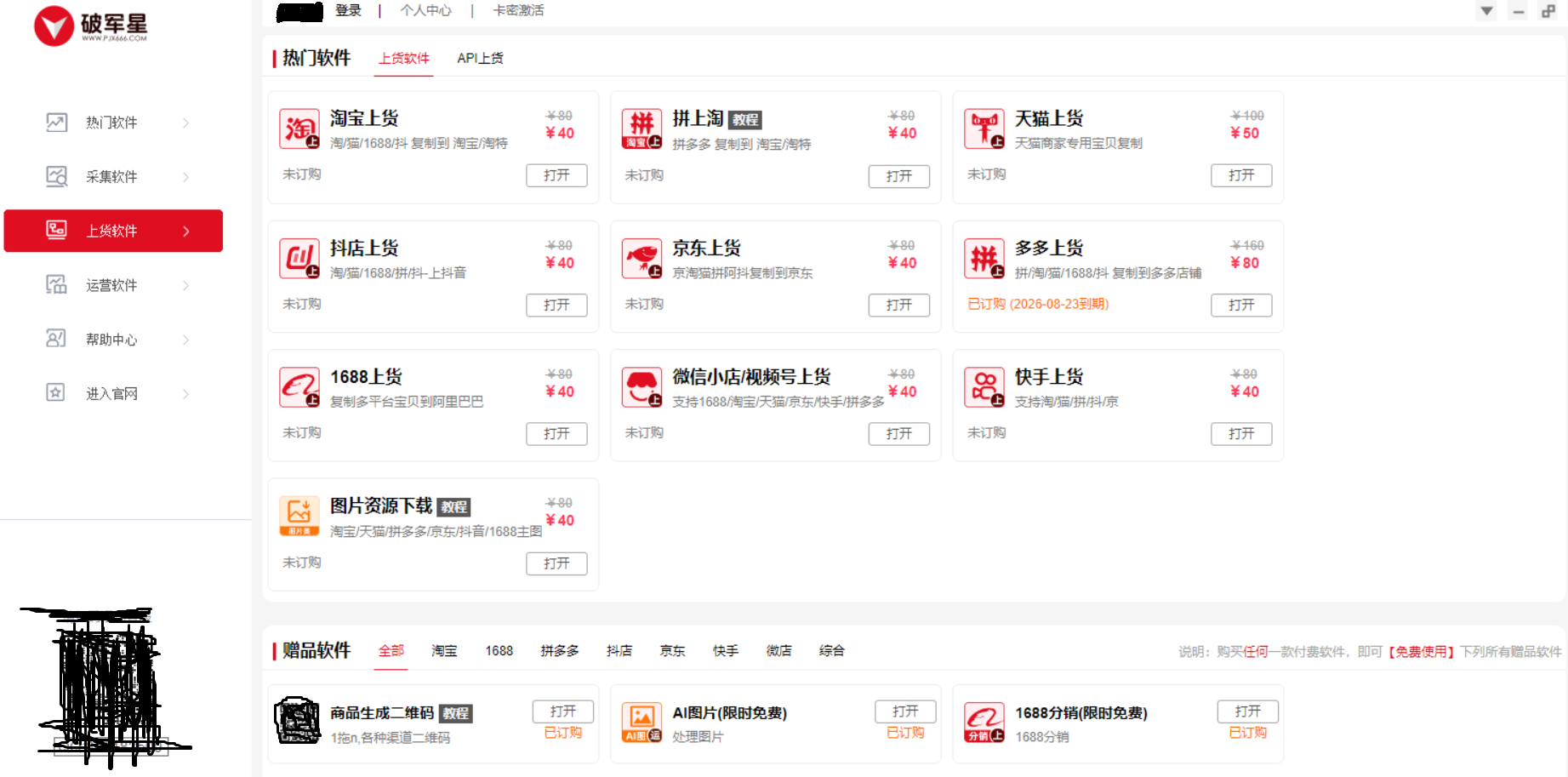The width and height of the screenshot is (1568, 777).
Task: Click the 淘宝上货 app icon
Action: click(x=299, y=129)
